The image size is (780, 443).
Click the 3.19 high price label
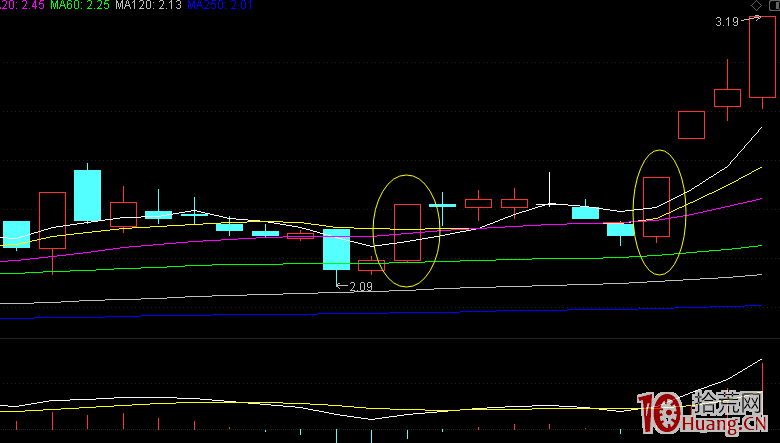[727, 22]
